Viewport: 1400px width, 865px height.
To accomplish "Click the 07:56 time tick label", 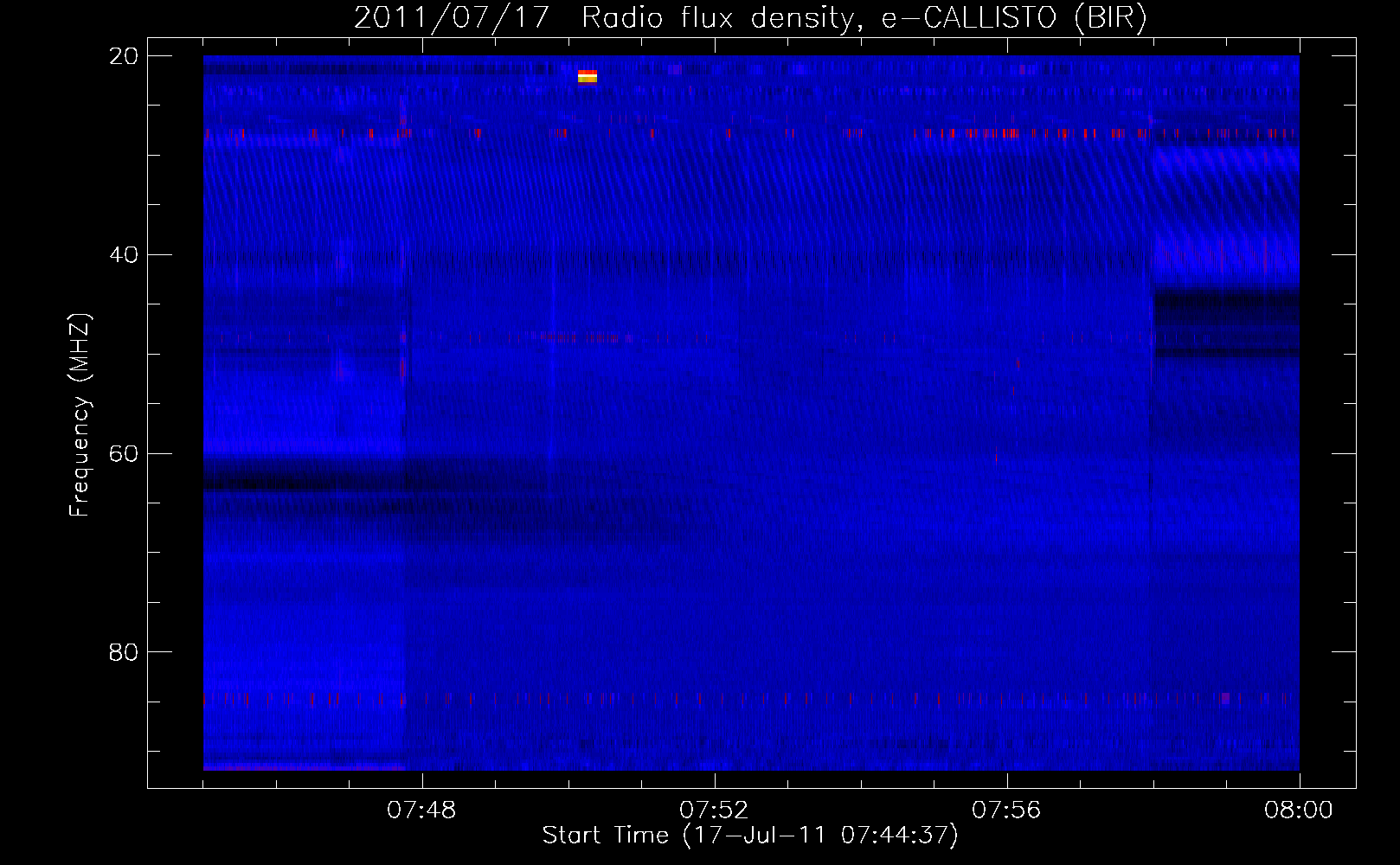I will pos(1006,811).
